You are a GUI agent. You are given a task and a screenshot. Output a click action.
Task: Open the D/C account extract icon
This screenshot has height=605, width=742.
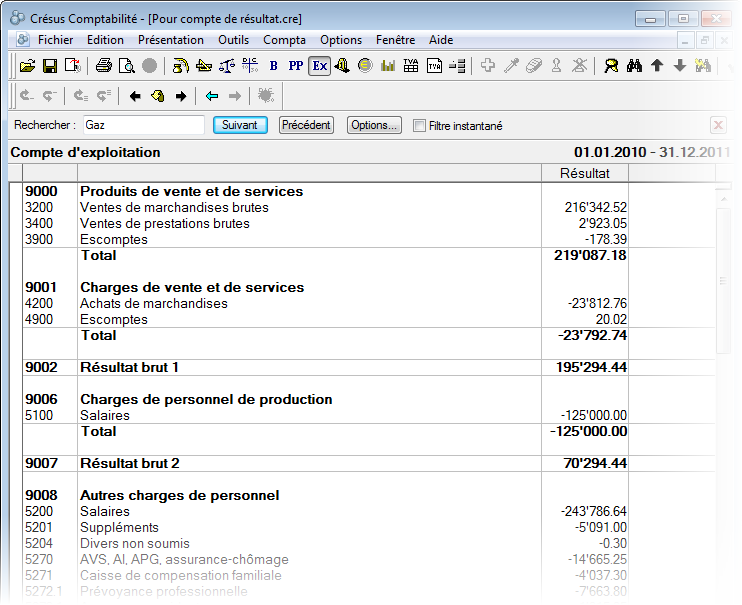(x=250, y=66)
